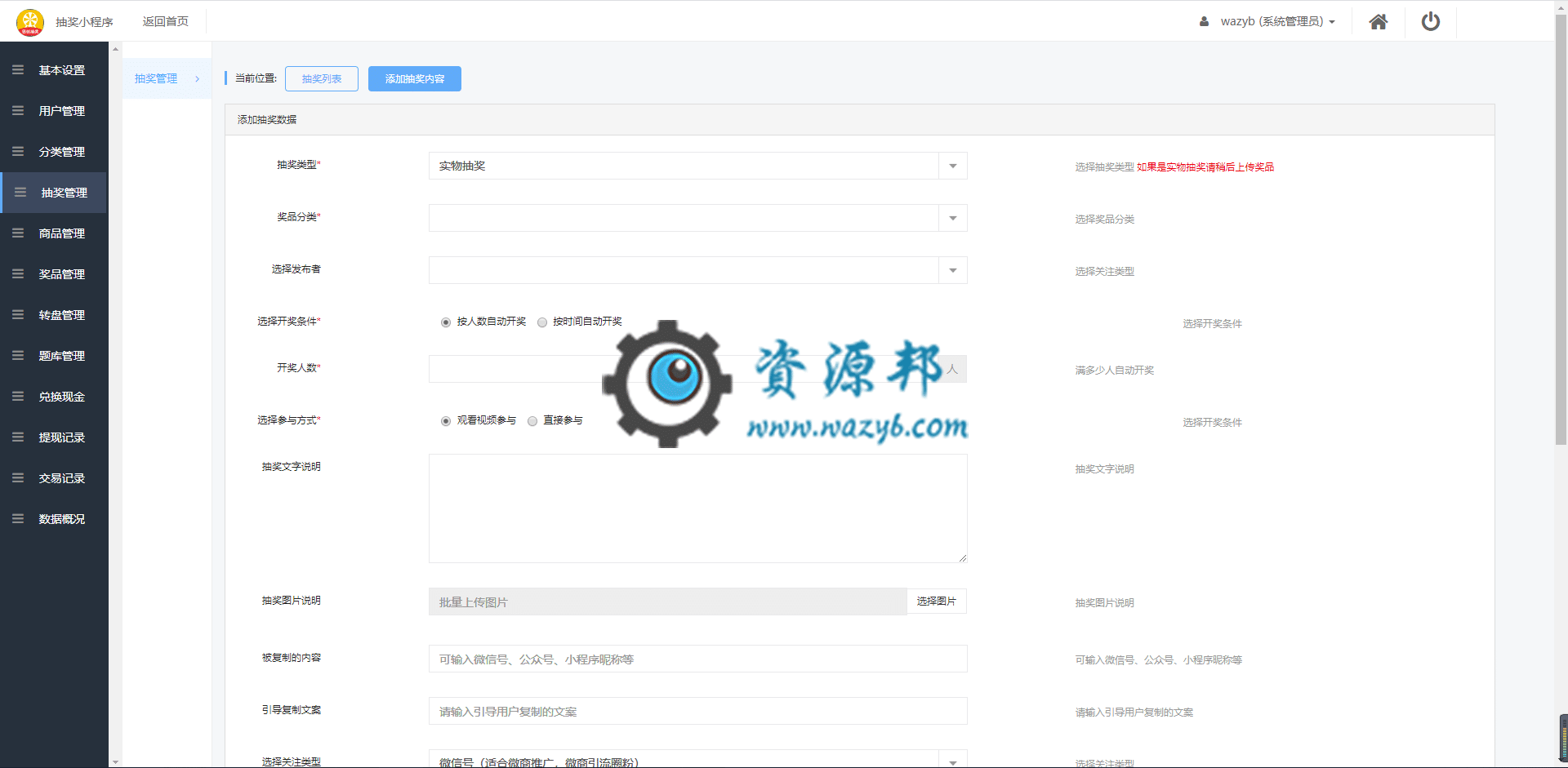This screenshot has height=768, width=1568.
Task: Click hamburger icon beside 数据概况
Action: coord(18,519)
